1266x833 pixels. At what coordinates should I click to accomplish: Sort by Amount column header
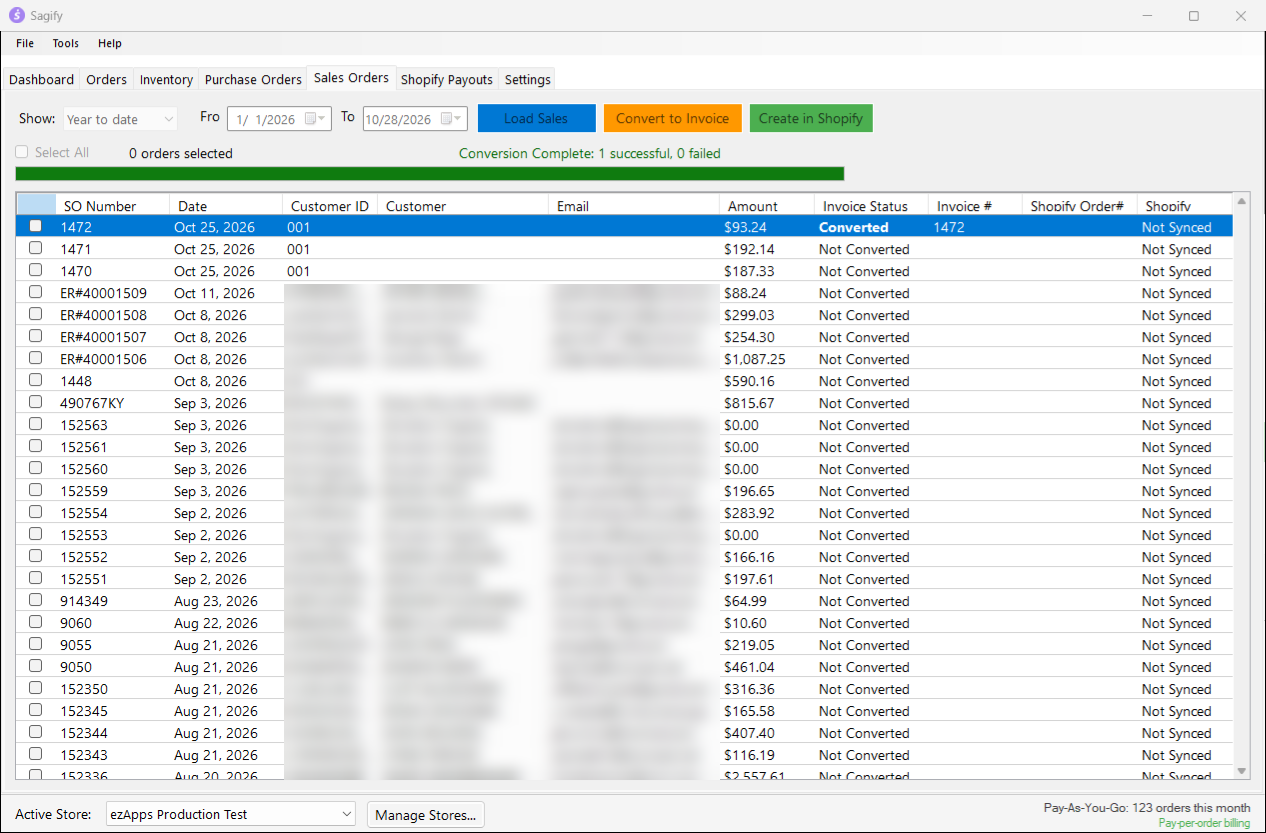(766, 206)
